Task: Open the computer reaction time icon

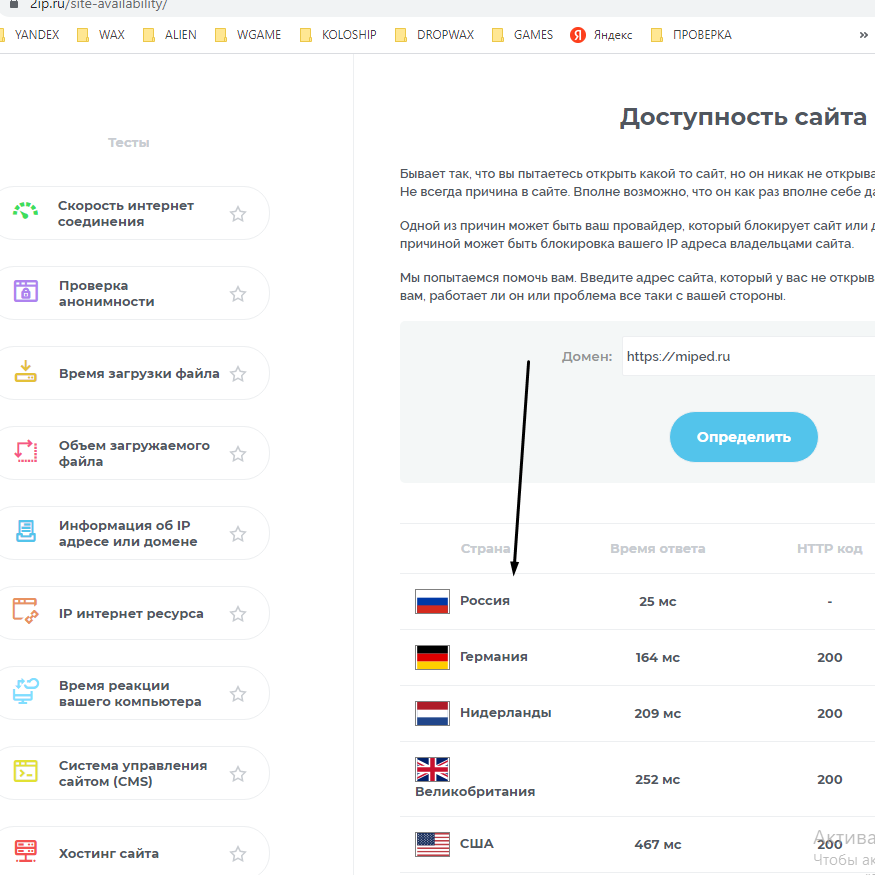Action: pos(26,691)
